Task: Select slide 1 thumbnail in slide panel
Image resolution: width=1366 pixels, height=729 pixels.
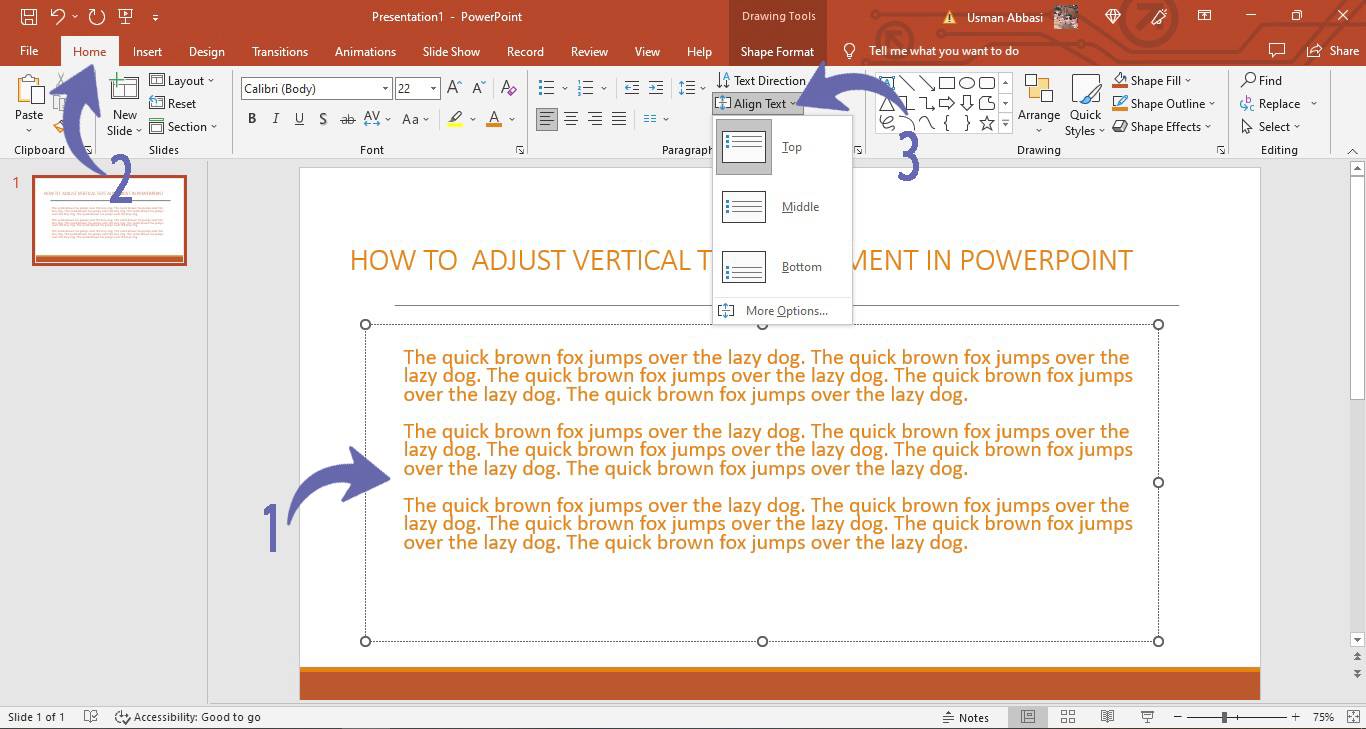Action: coord(109,220)
